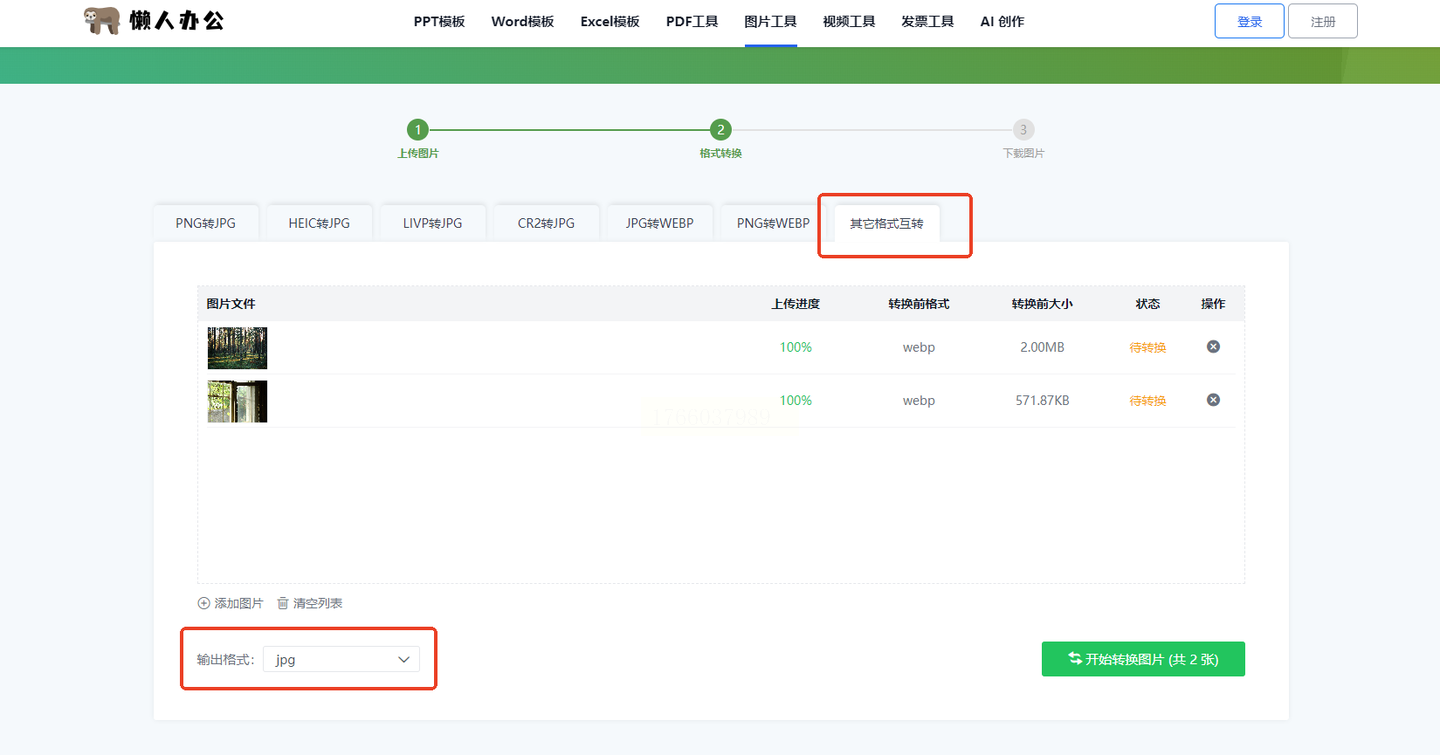Click the 图片文件 column header
The width and height of the screenshot is (1440, 755).
click(231, 304)
